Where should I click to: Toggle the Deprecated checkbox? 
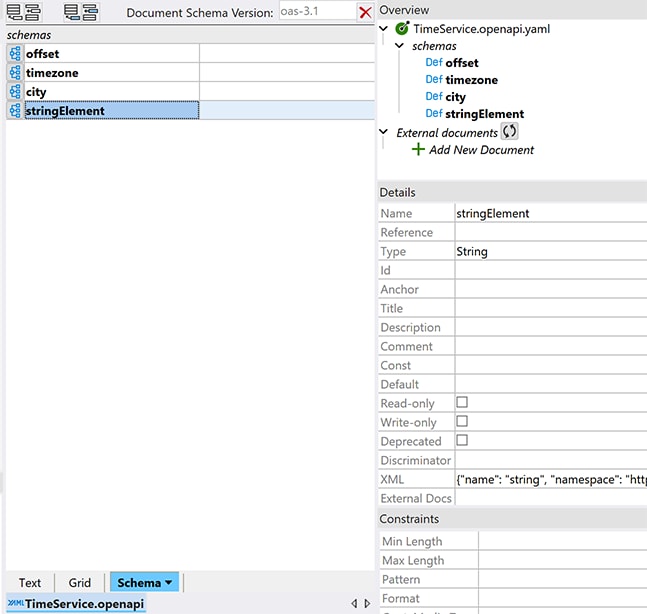click(462, 440)
